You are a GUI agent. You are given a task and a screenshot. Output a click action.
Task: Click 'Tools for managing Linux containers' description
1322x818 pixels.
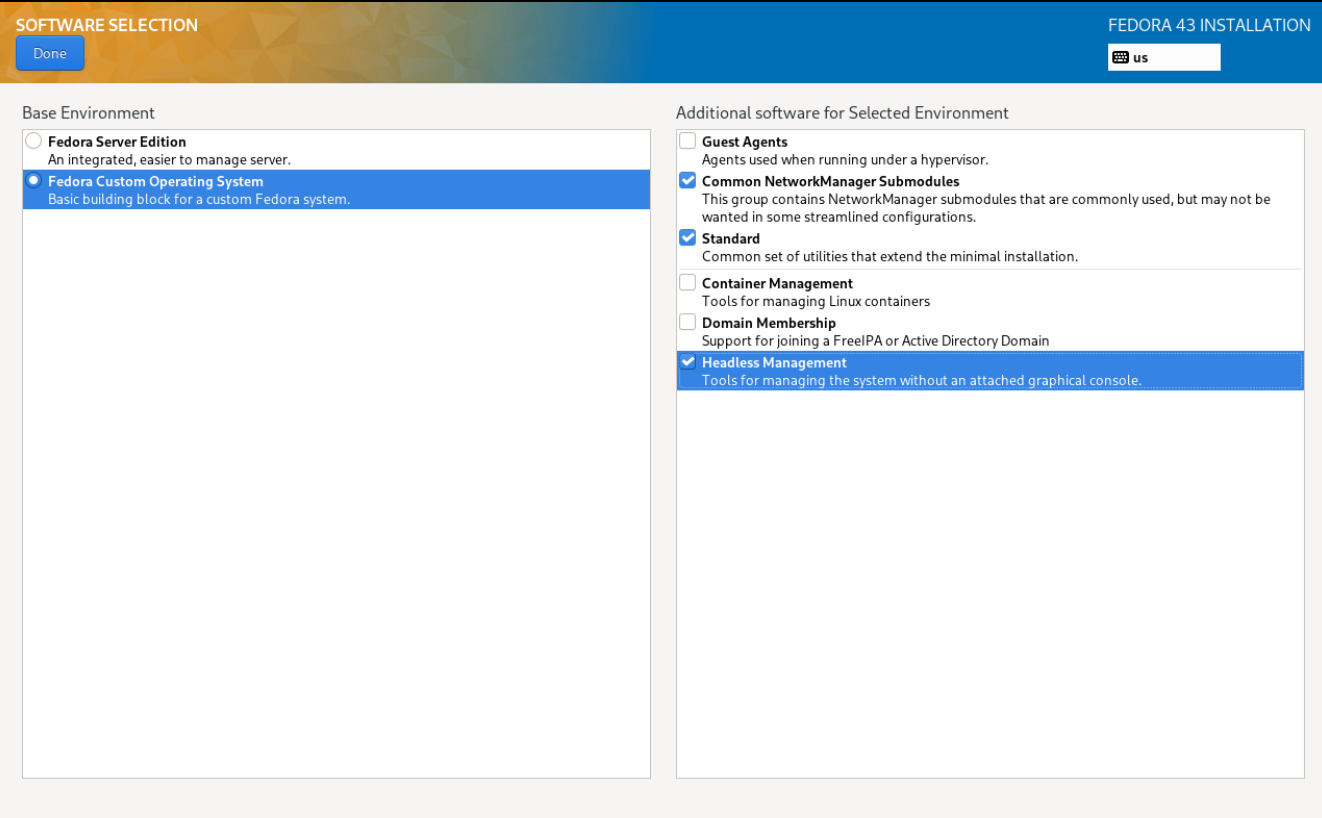tap(815, 301)
